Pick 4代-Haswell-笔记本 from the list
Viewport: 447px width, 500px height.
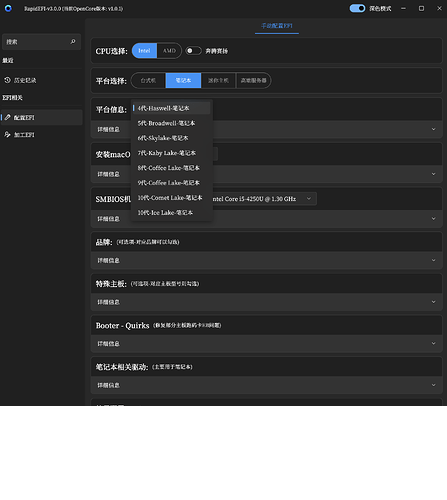click(x=172, y=108)
